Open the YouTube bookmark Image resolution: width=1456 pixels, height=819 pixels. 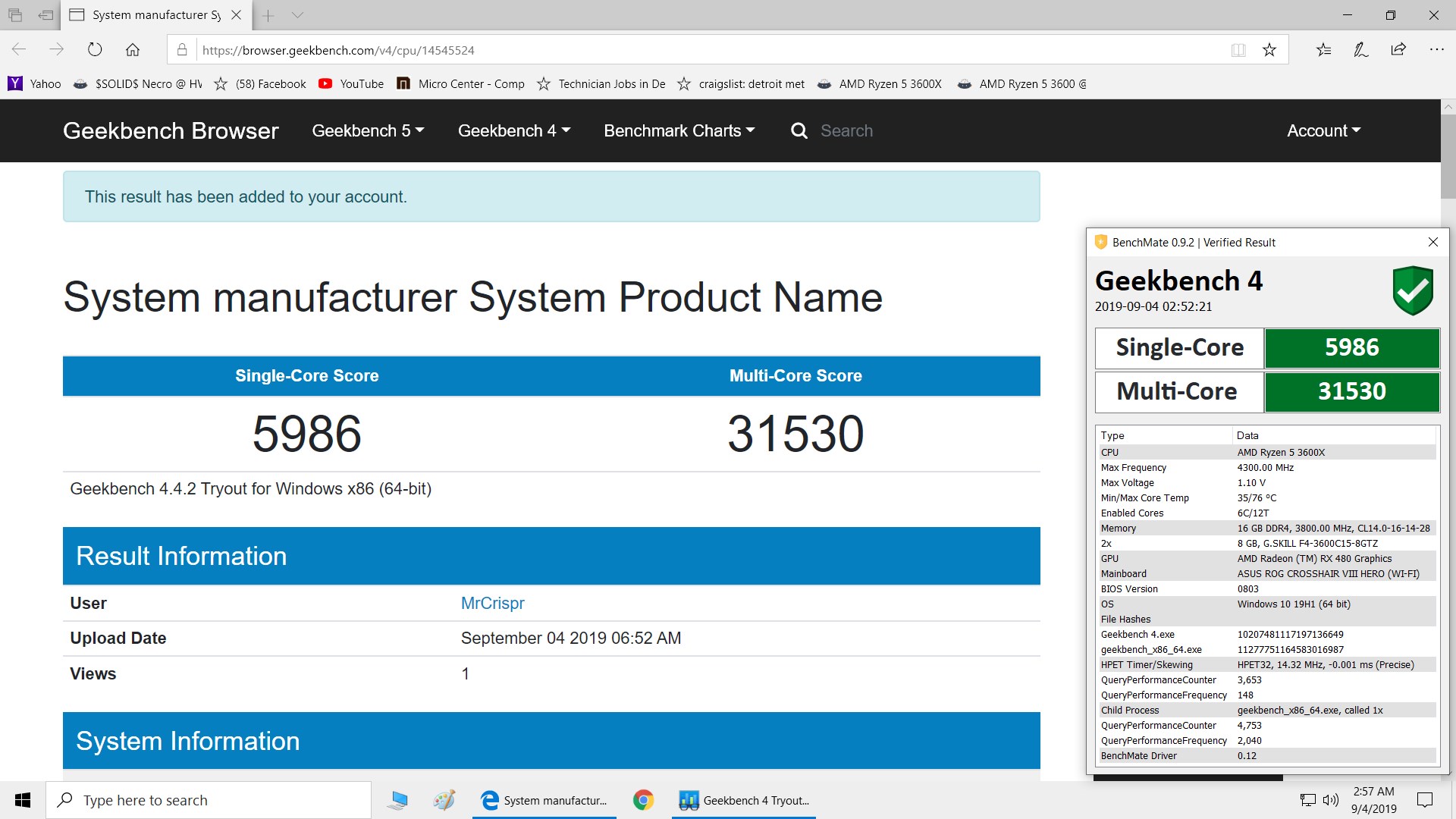(x=351, y=83)
